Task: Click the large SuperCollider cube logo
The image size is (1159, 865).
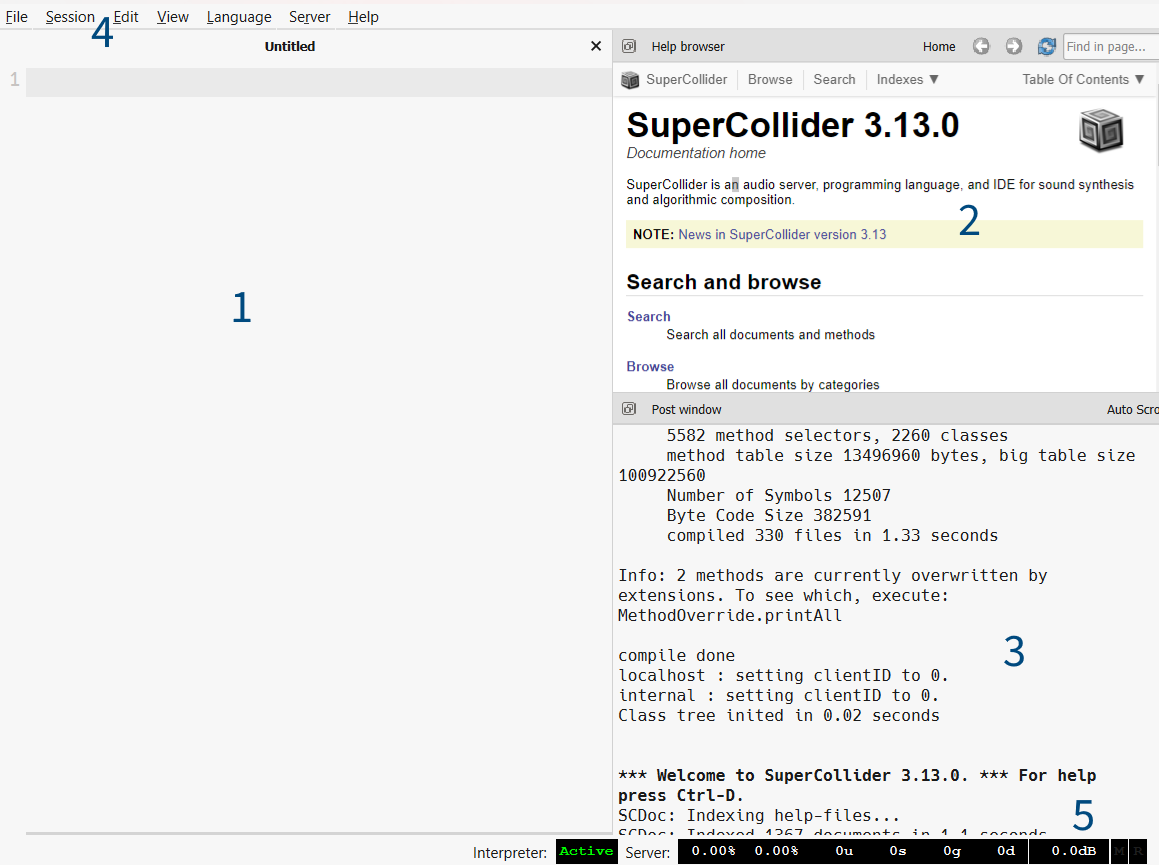Action: click(1101, 130)
